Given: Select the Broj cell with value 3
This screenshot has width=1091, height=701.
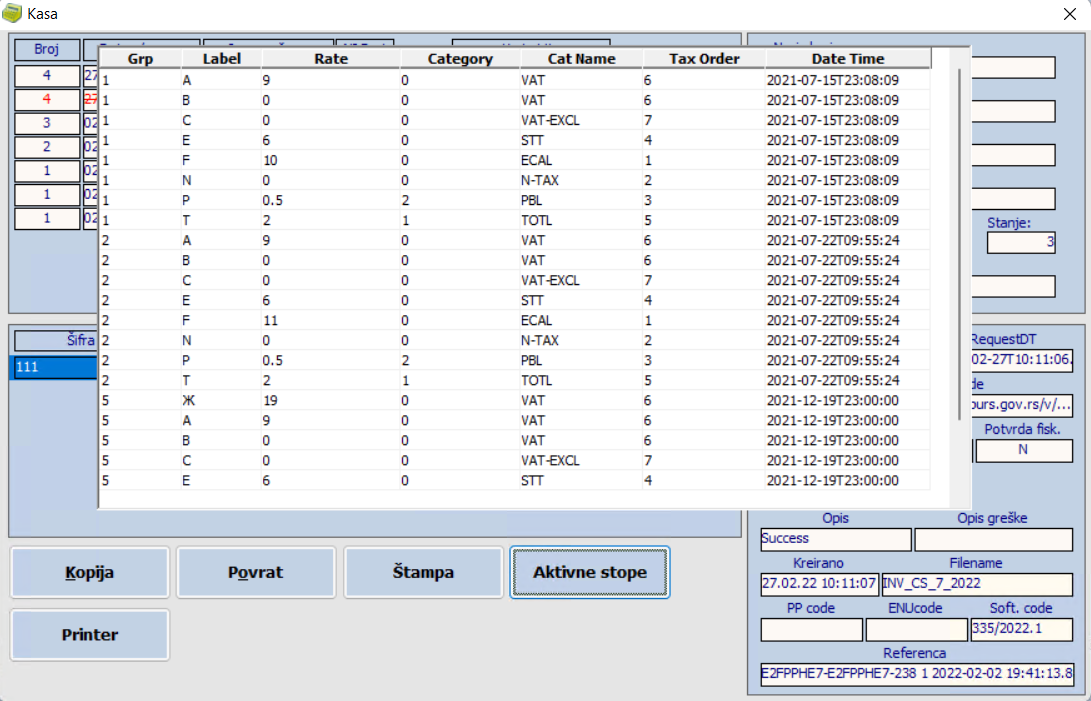Looking at the screenshot, I should (x=47, y=123).
